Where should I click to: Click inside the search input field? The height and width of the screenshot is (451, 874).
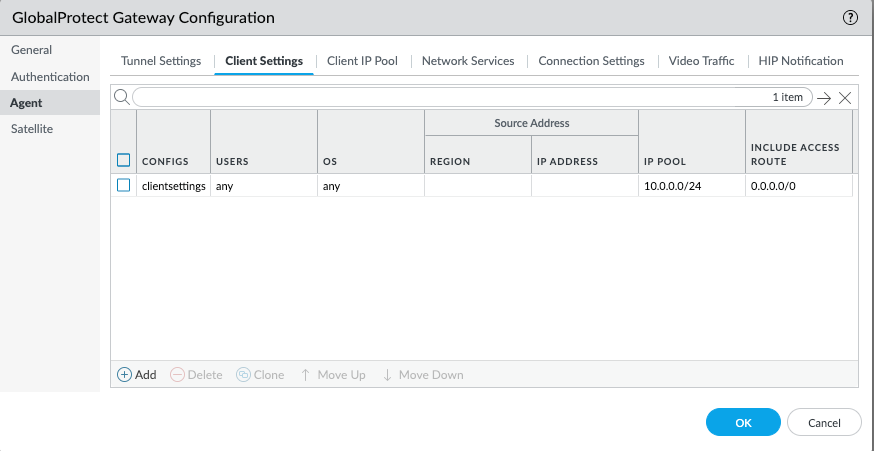450,98
